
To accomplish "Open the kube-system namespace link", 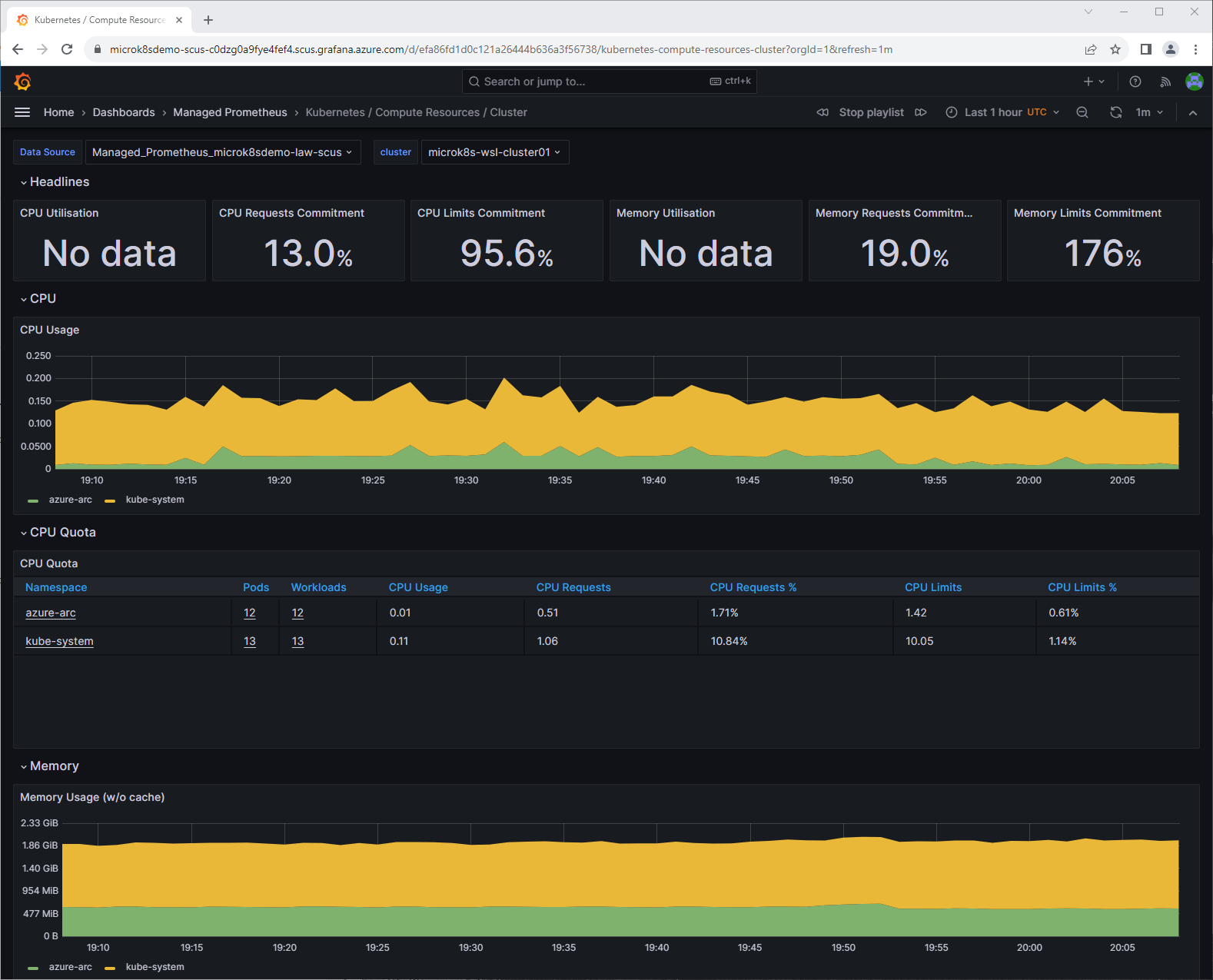I will [x=59, y=641].
